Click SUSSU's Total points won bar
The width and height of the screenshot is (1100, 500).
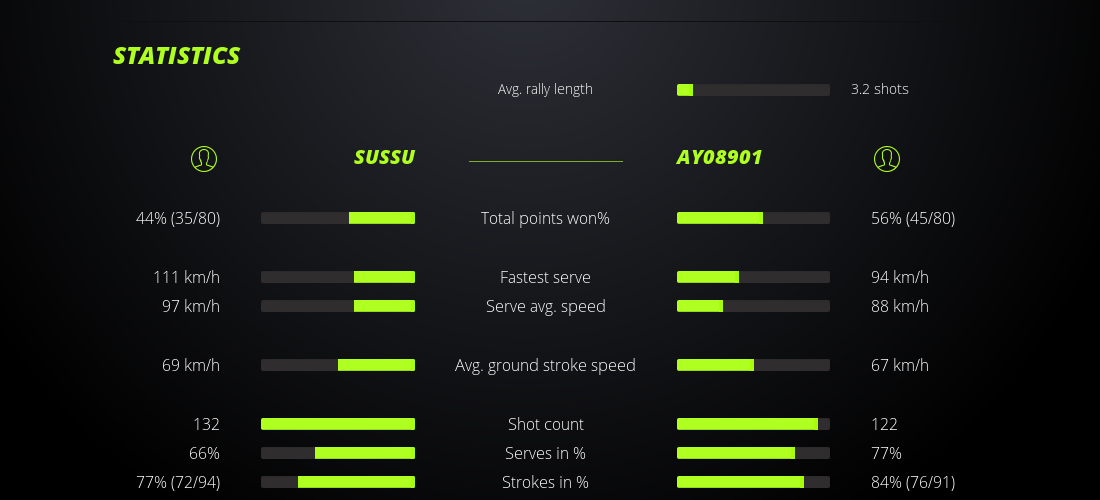click(338, 218)
